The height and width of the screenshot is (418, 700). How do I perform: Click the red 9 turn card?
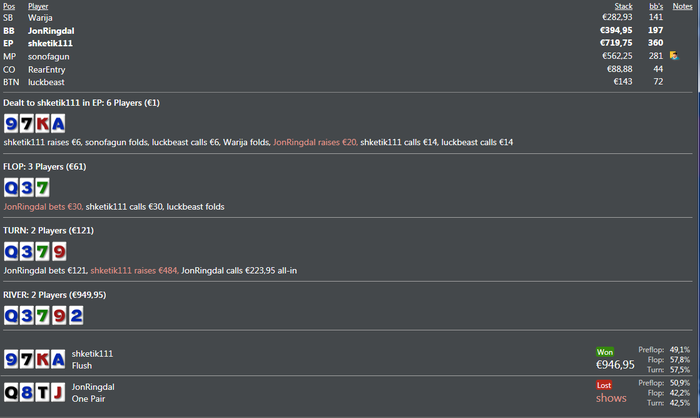tap(59, 251)
